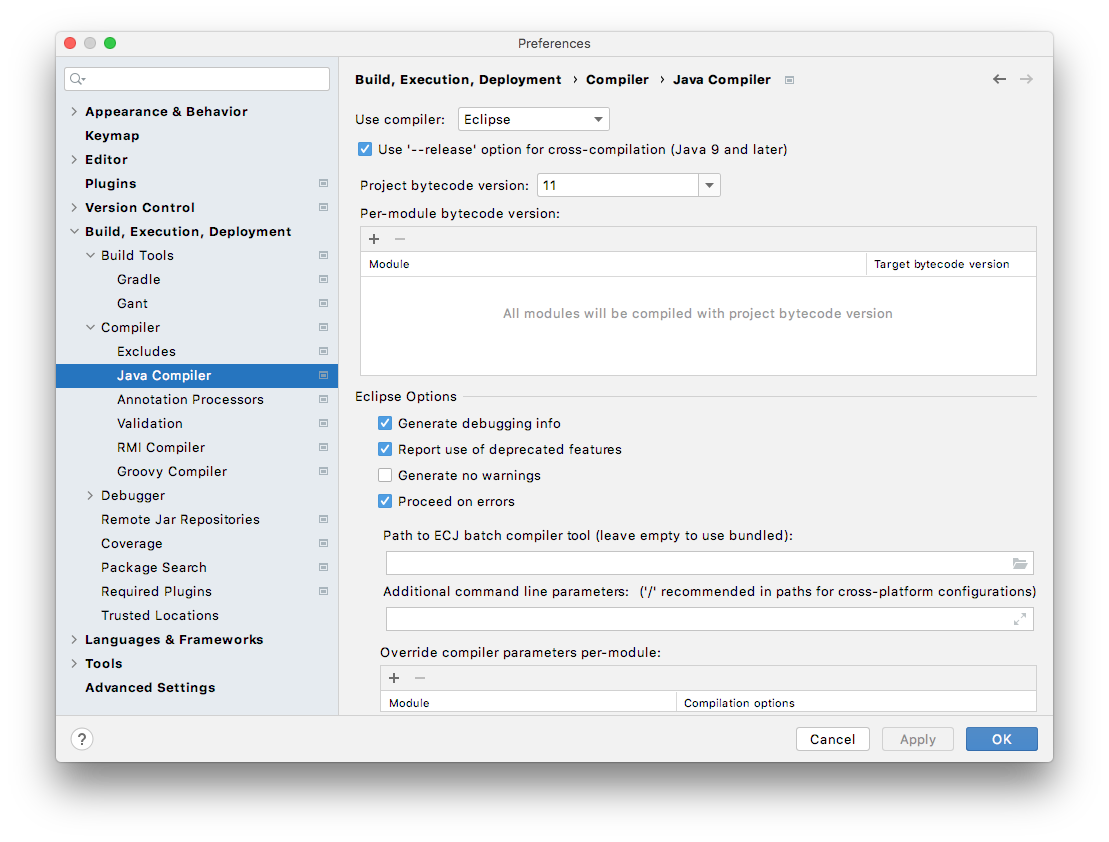Open Project bytecode version dropdown arrow

(x=709, y=186)
